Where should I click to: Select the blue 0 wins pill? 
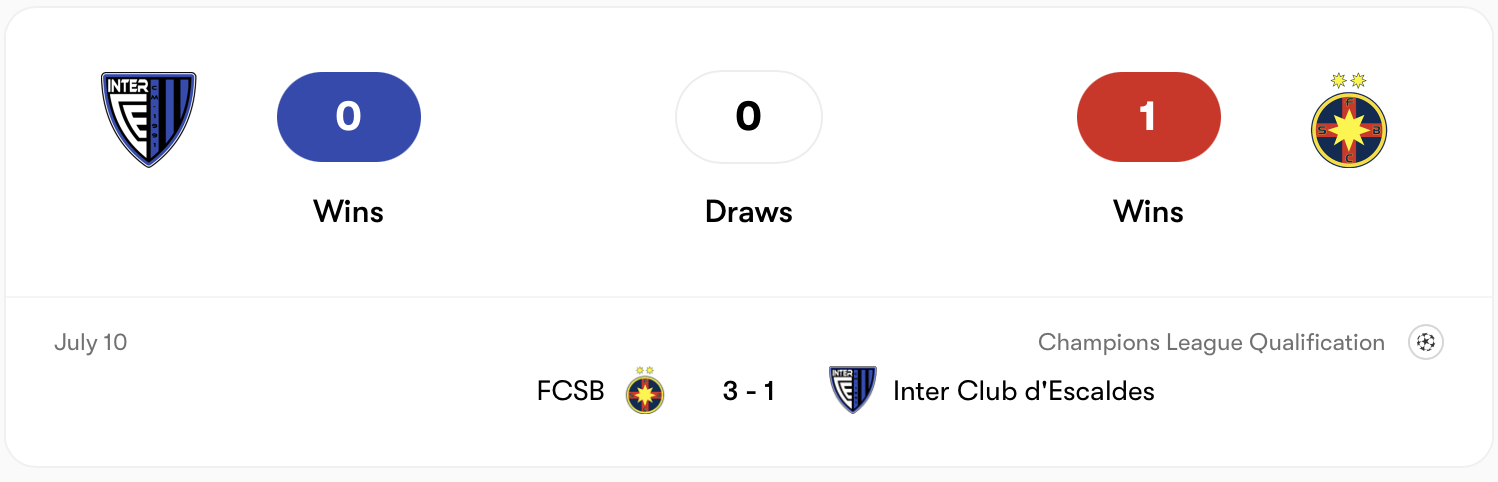[x=349, y=117]
